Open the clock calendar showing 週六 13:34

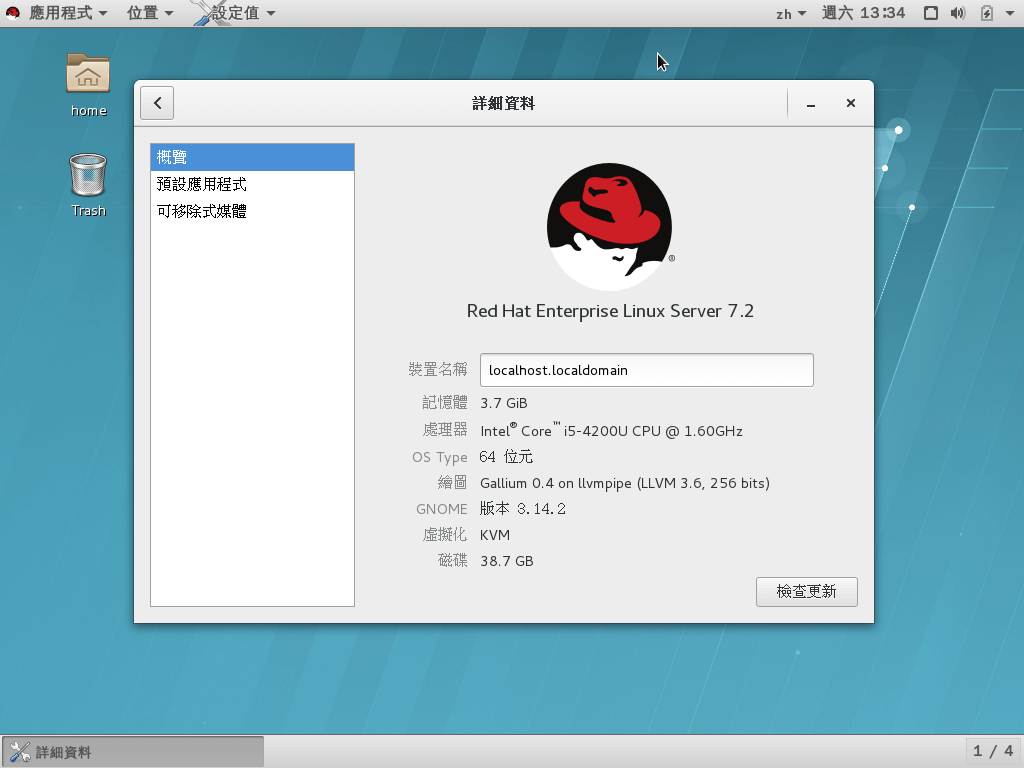click(864, 13)
